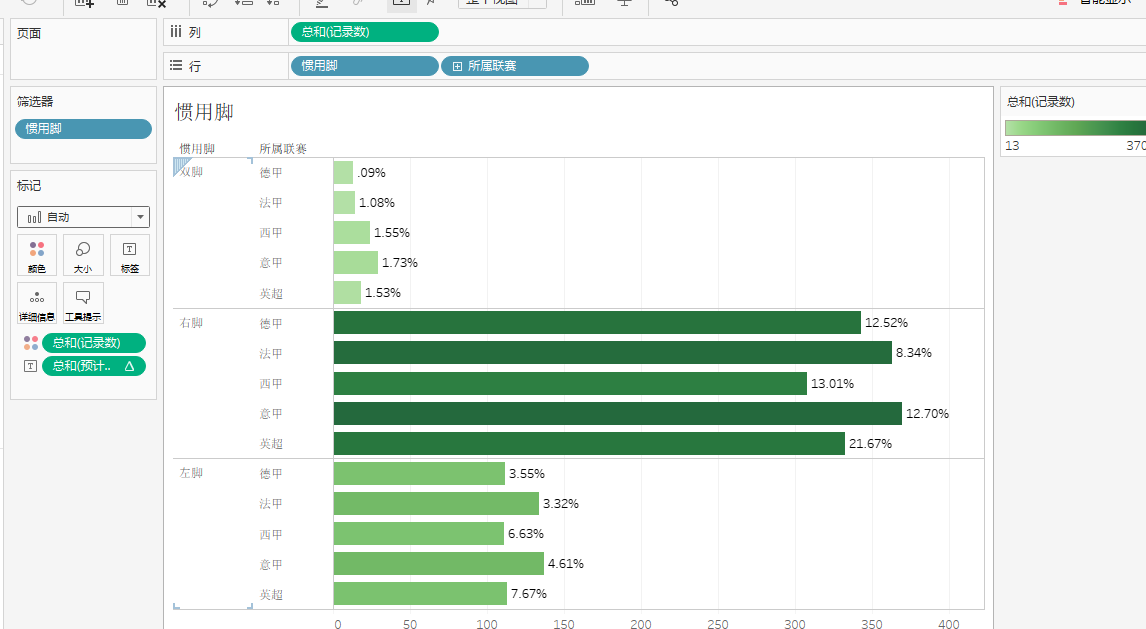This screenshot has width=1146, height=629.
Task: Select the 所属联赛 pill on Rows shelf
Action: pyautogui.click(x=515, y=66)
